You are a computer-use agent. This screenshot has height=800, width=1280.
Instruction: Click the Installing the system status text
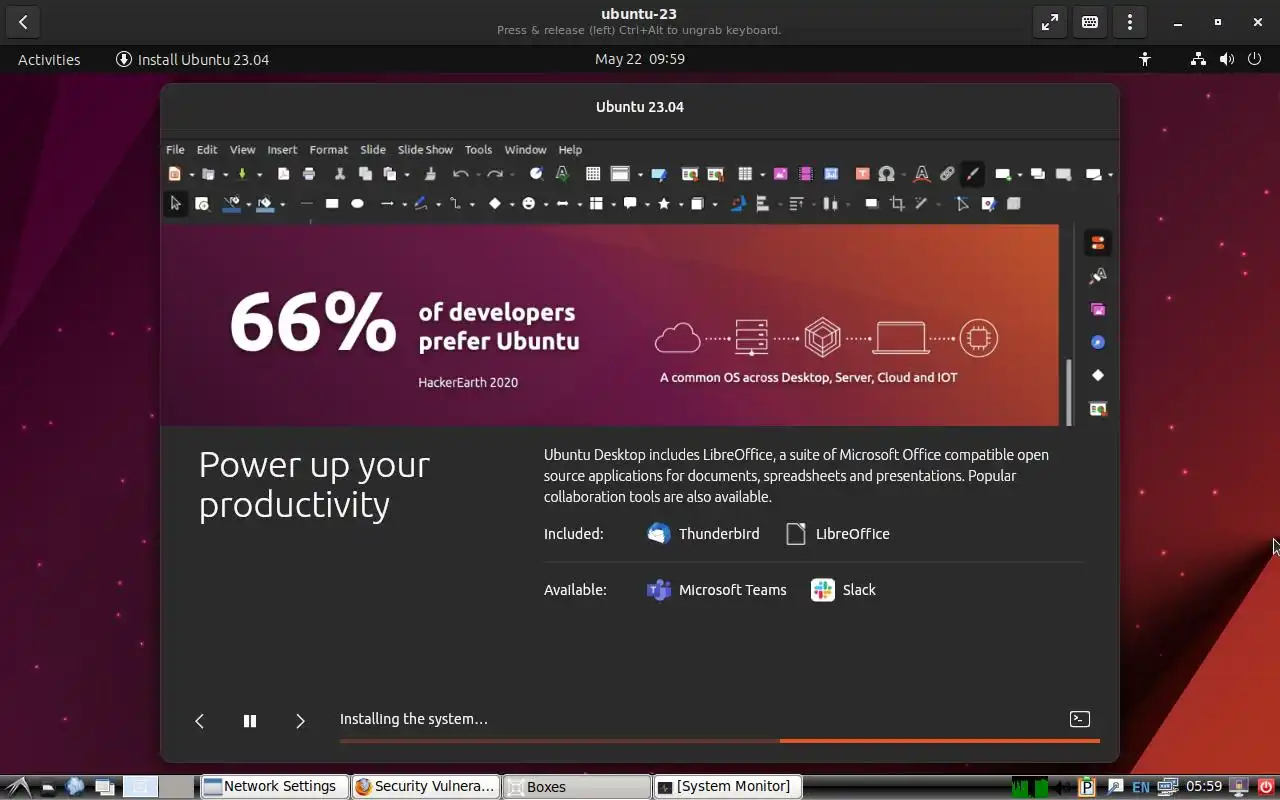[414, 719]
